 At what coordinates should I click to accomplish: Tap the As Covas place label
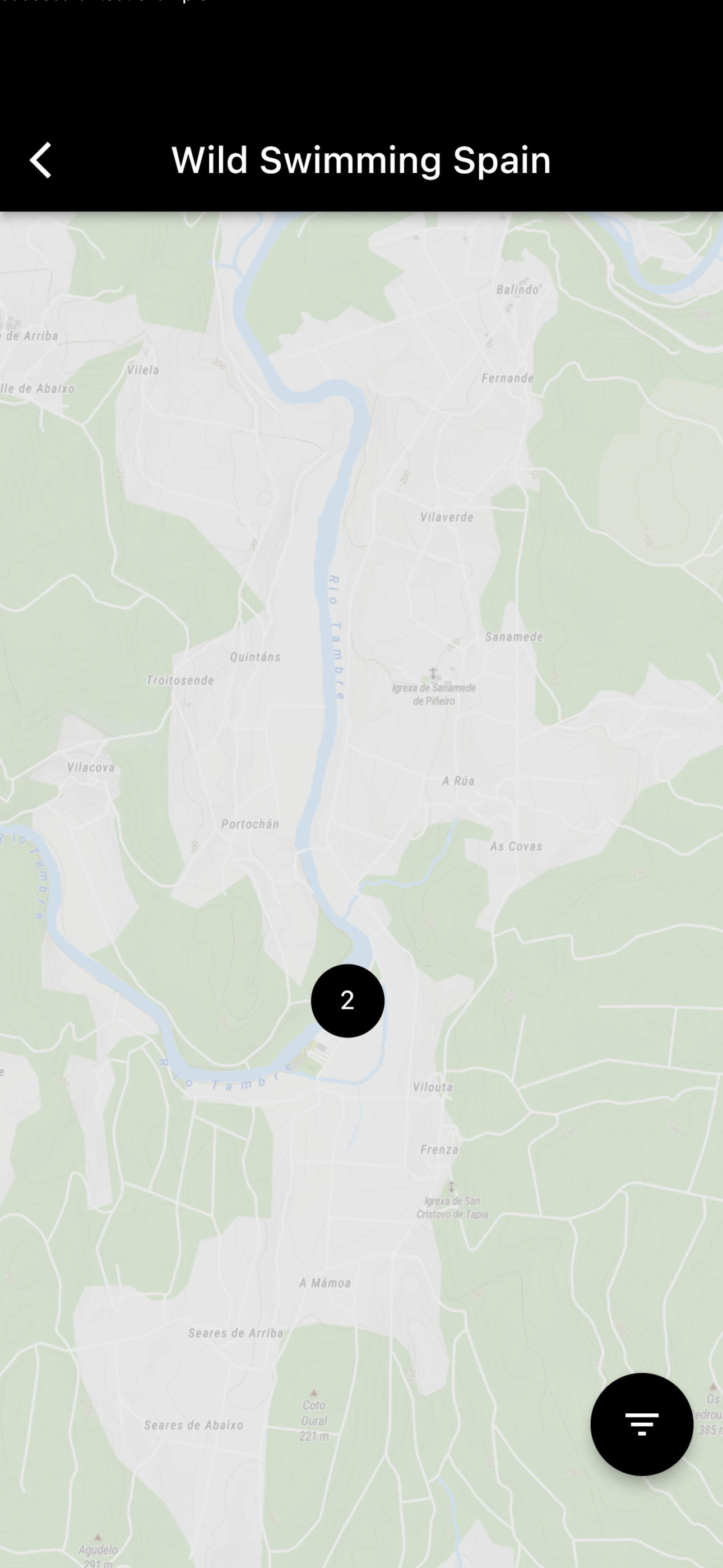(516, 846)
